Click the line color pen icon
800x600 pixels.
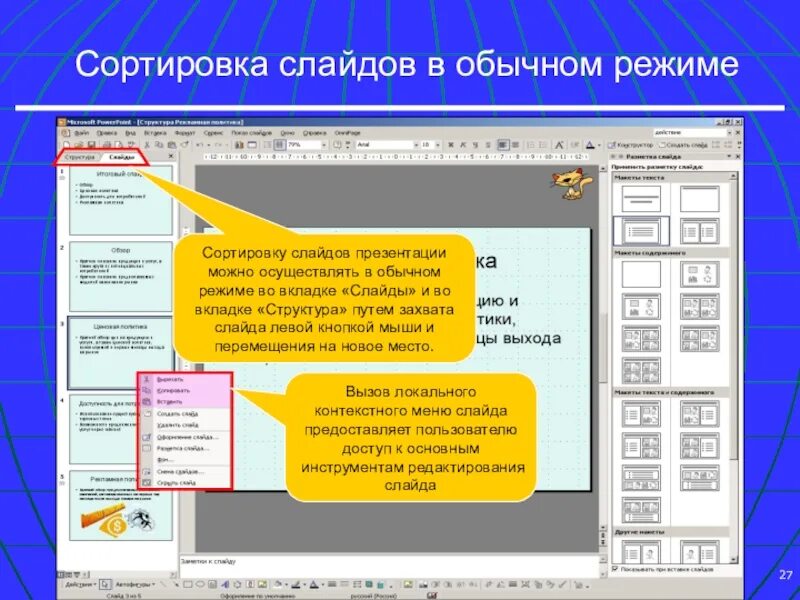(x=295, y=585)
